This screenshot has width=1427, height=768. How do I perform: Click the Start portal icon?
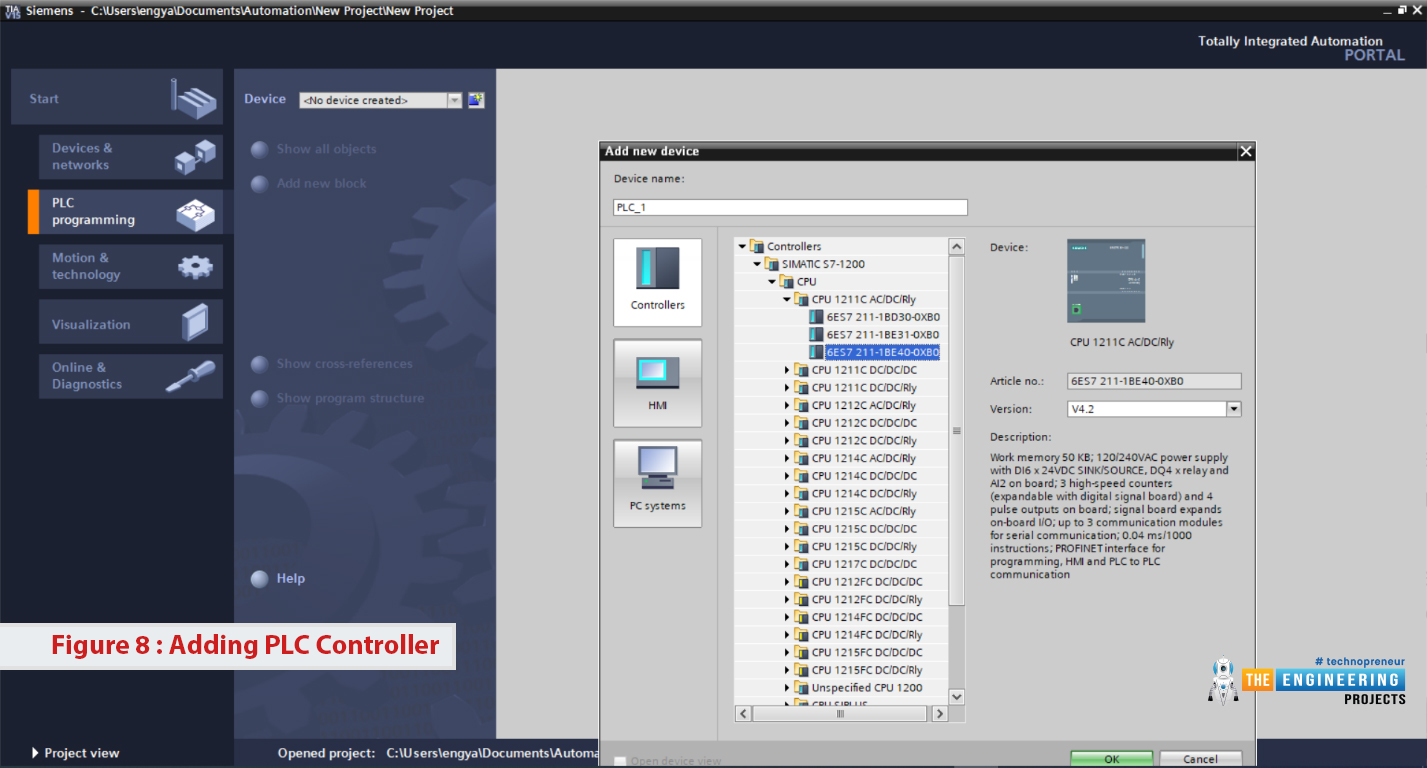tap(193, 98)
